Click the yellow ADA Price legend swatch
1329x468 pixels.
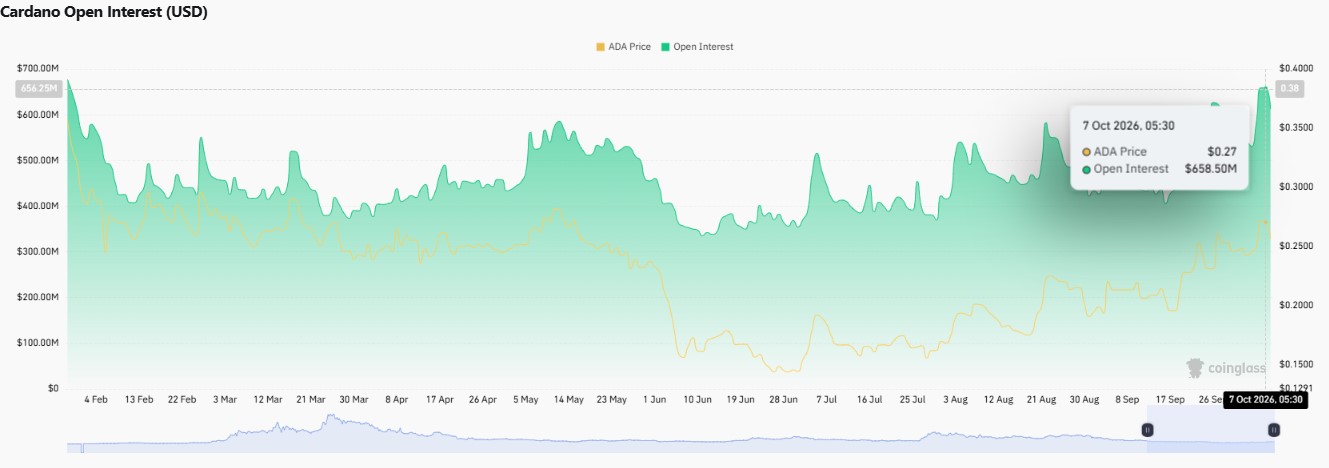click(x=600, y=47)
